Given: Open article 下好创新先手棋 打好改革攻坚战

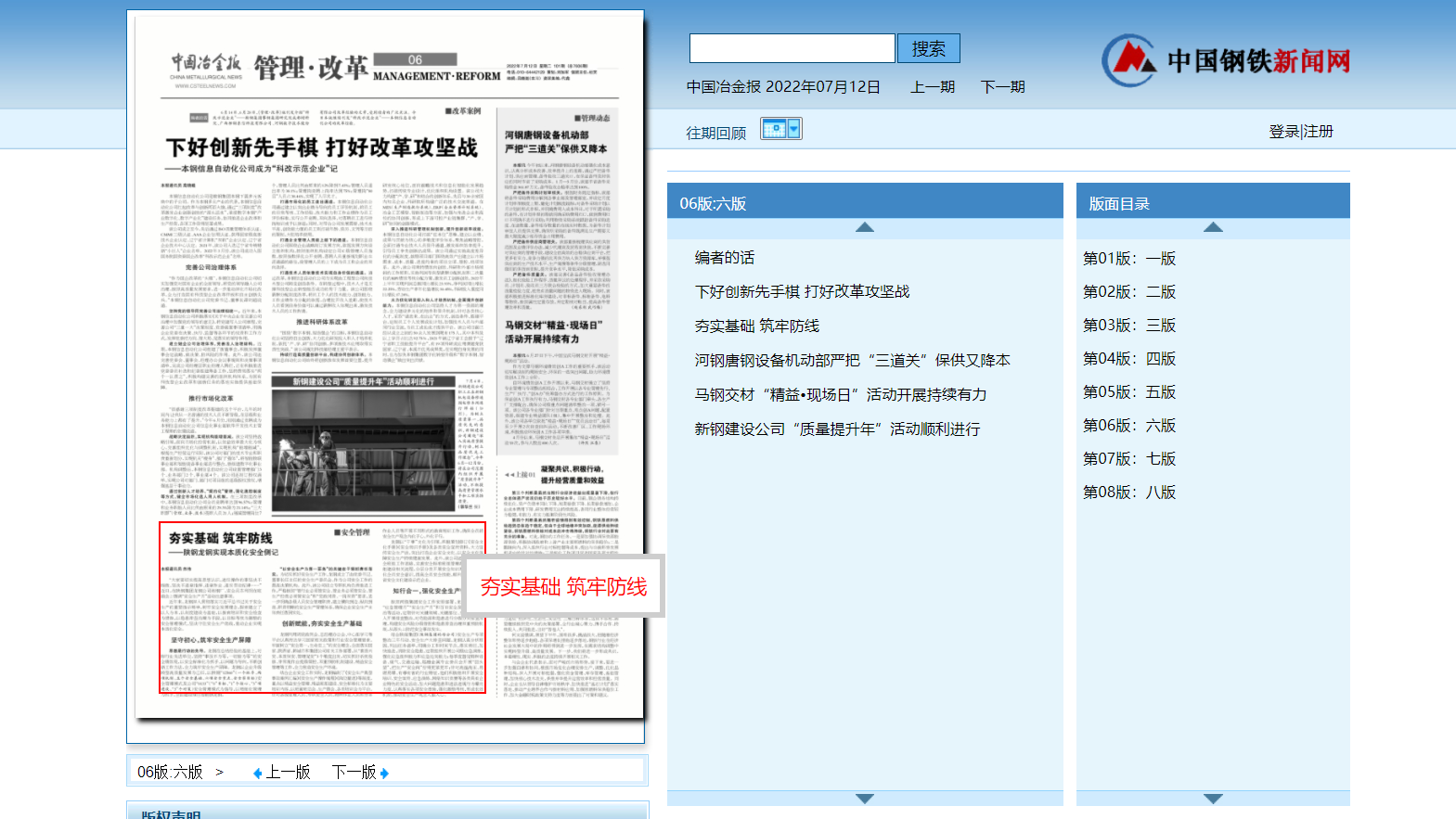Looking at the screenshot, I should click(x=803, y=291).
